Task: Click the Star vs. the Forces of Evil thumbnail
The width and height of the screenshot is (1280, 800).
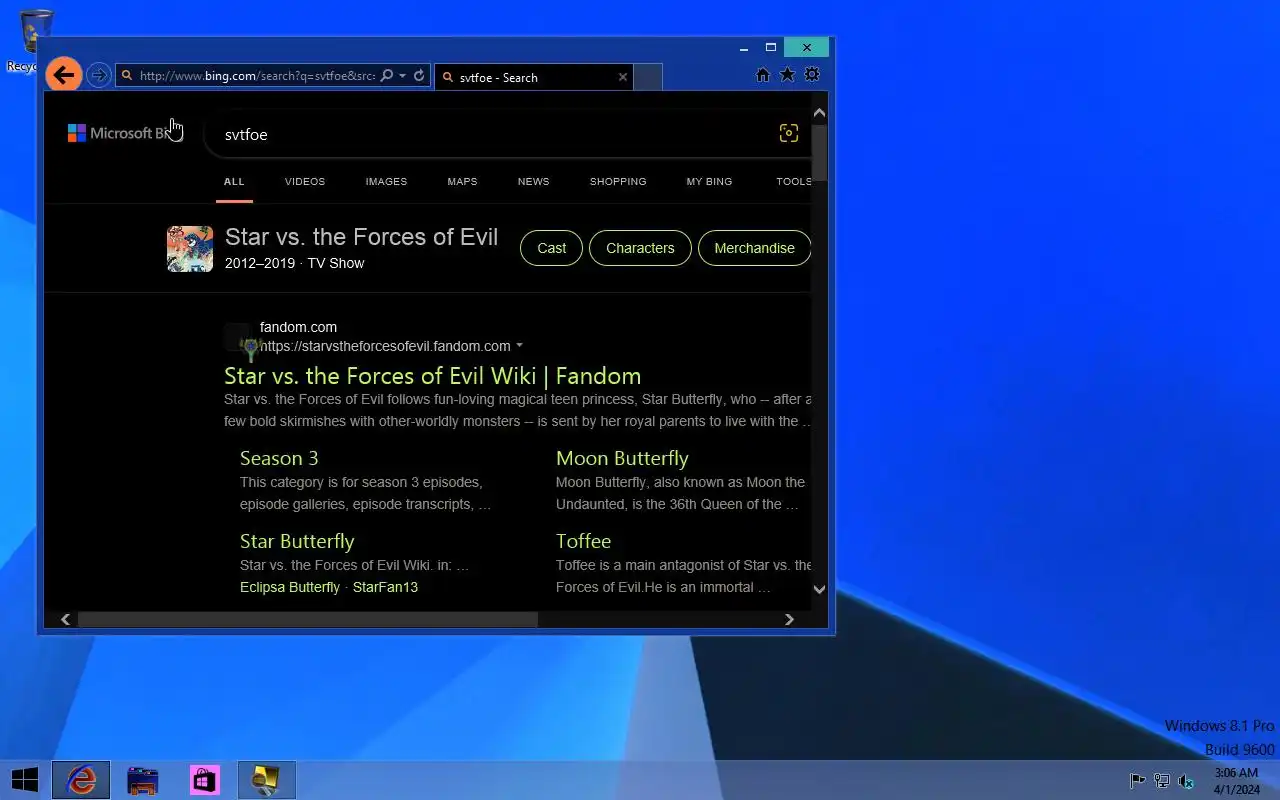Action: (x=190, y=249)
